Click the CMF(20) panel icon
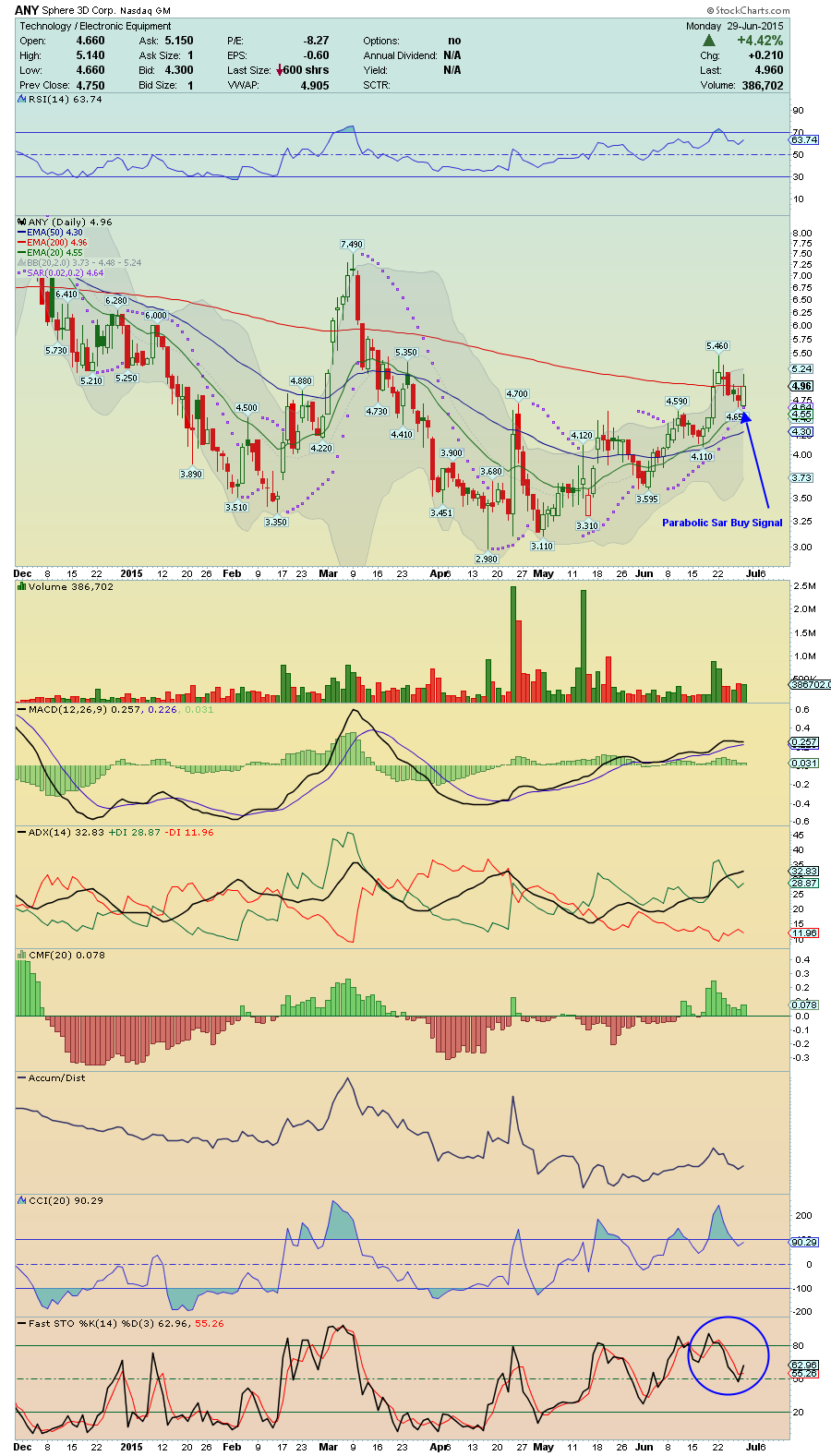The image size is (831, 1456). tap(22, 956)
